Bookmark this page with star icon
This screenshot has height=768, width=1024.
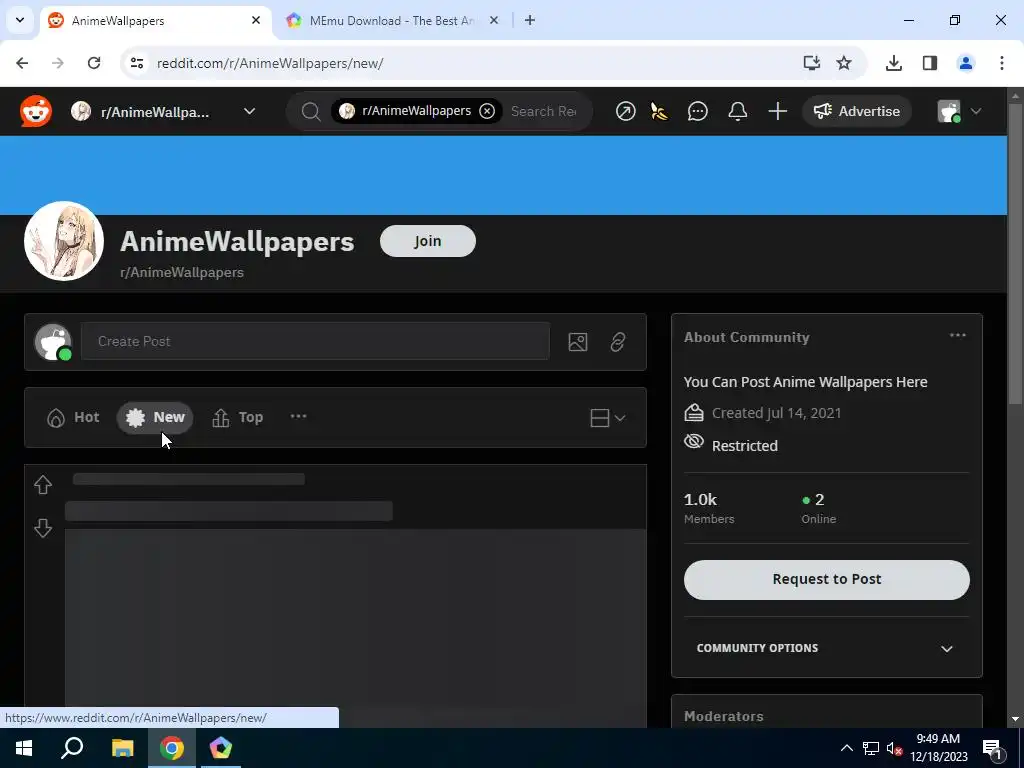[844, 63]
